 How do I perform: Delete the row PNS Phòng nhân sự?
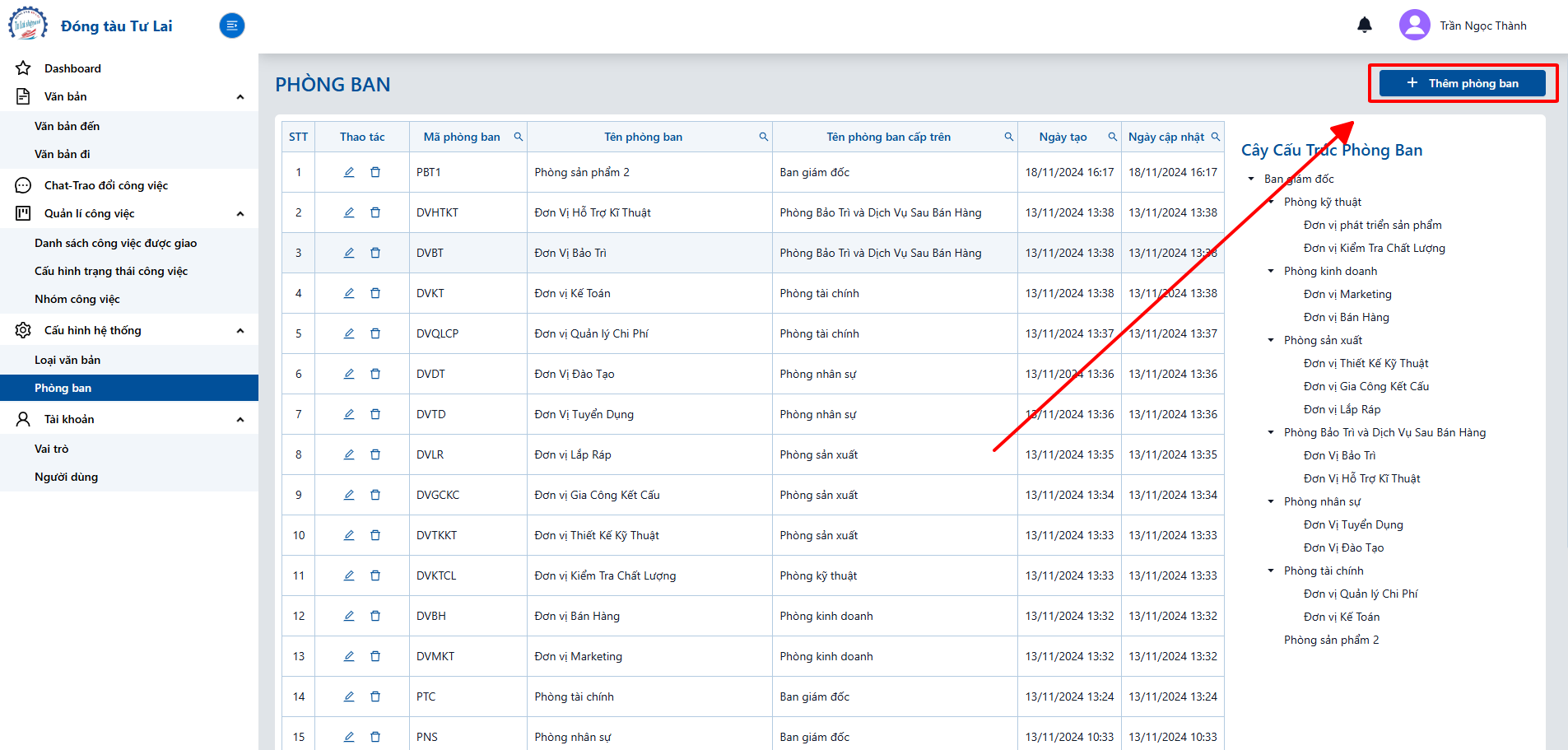pos(375,737)
